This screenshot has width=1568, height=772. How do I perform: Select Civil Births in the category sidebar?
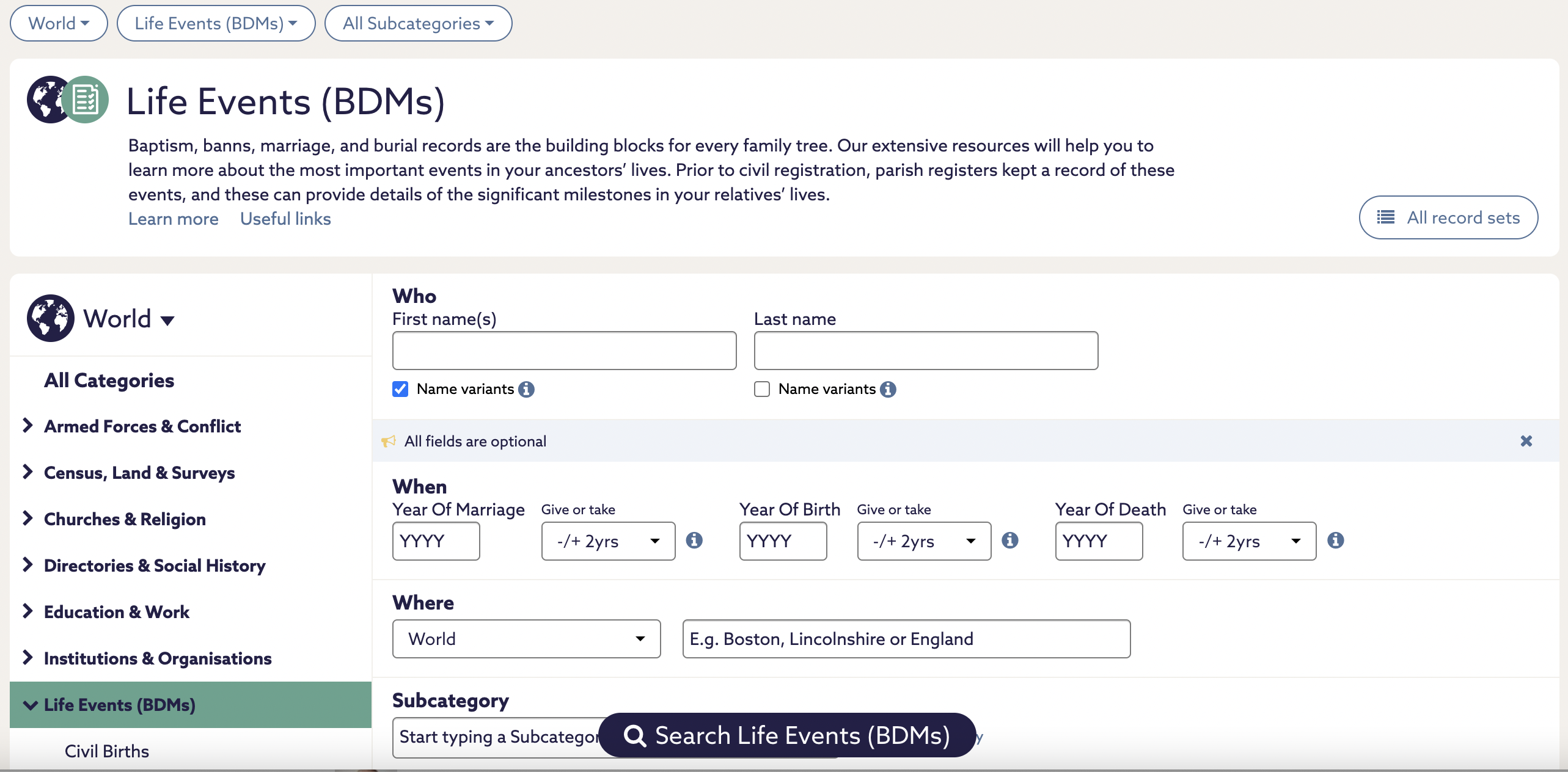(x=107, y=751)
